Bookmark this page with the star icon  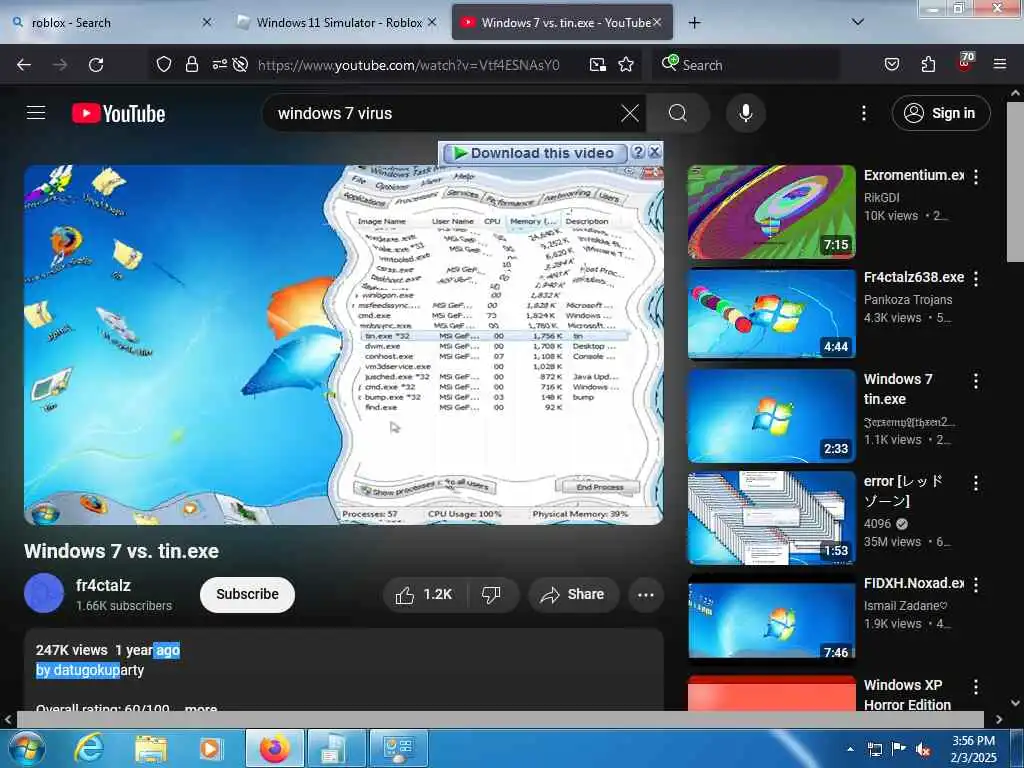click(x=626, y=65)
